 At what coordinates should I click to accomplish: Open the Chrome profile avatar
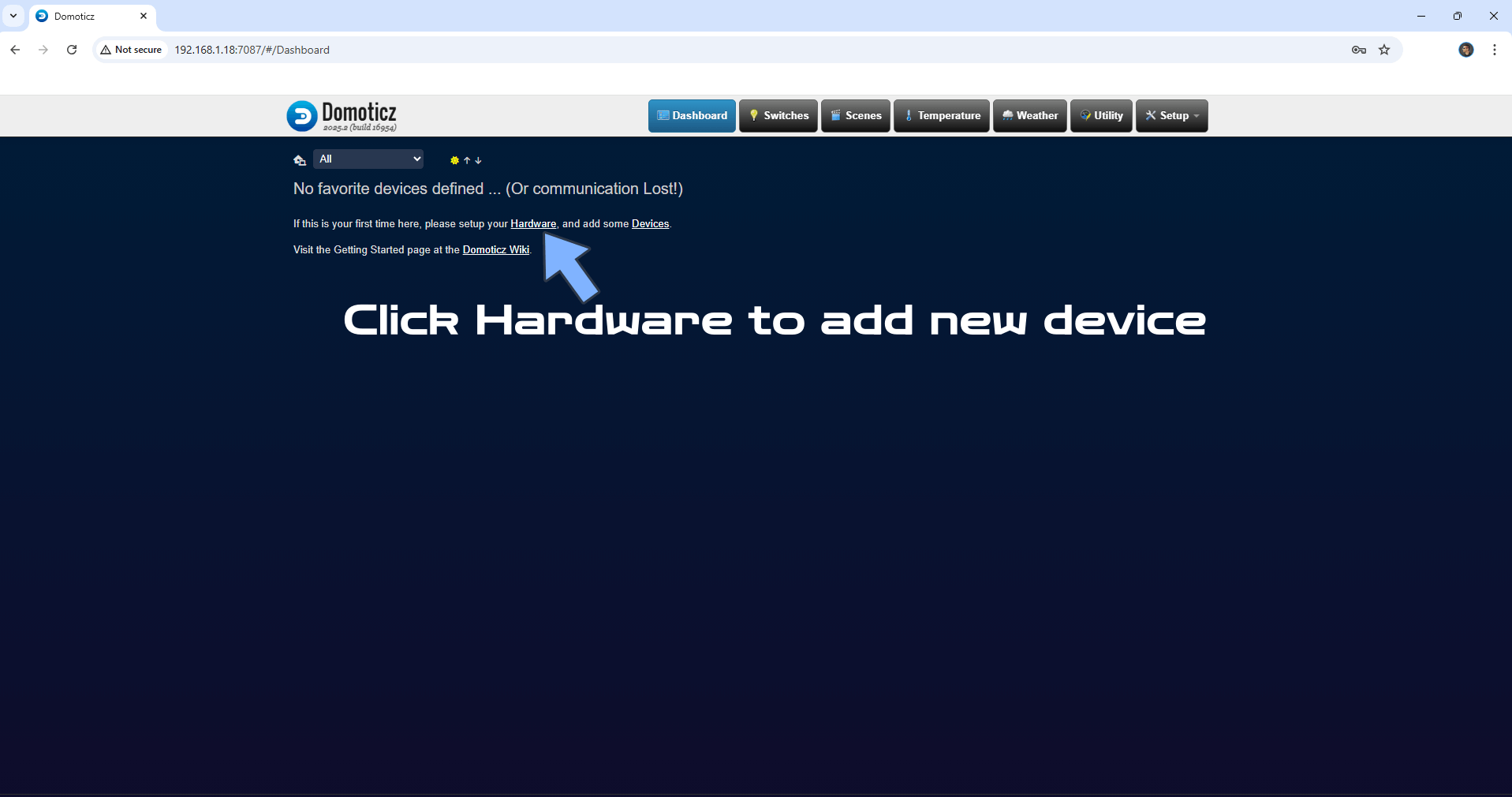(x=1465, y=50)
